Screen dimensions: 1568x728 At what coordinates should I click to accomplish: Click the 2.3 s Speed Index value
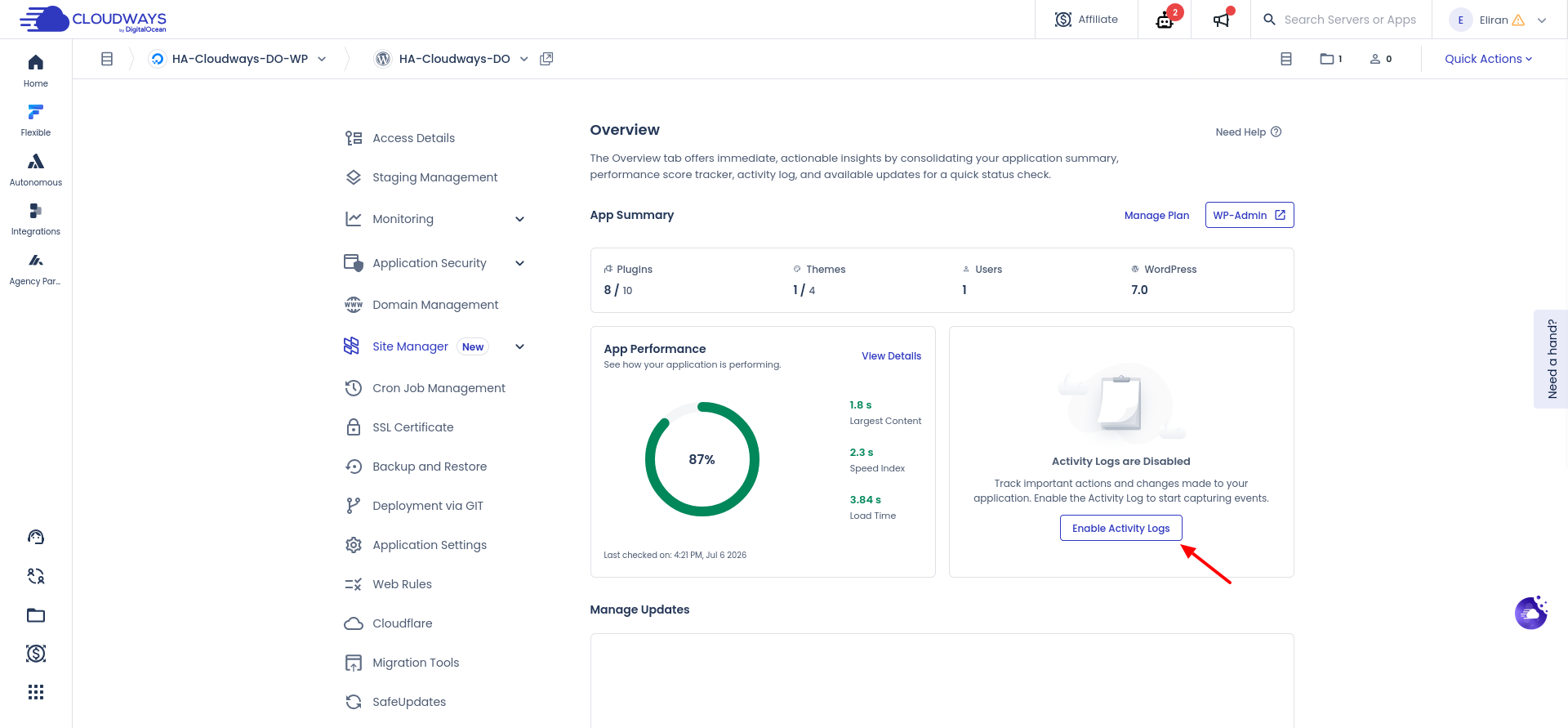point(861,453)
